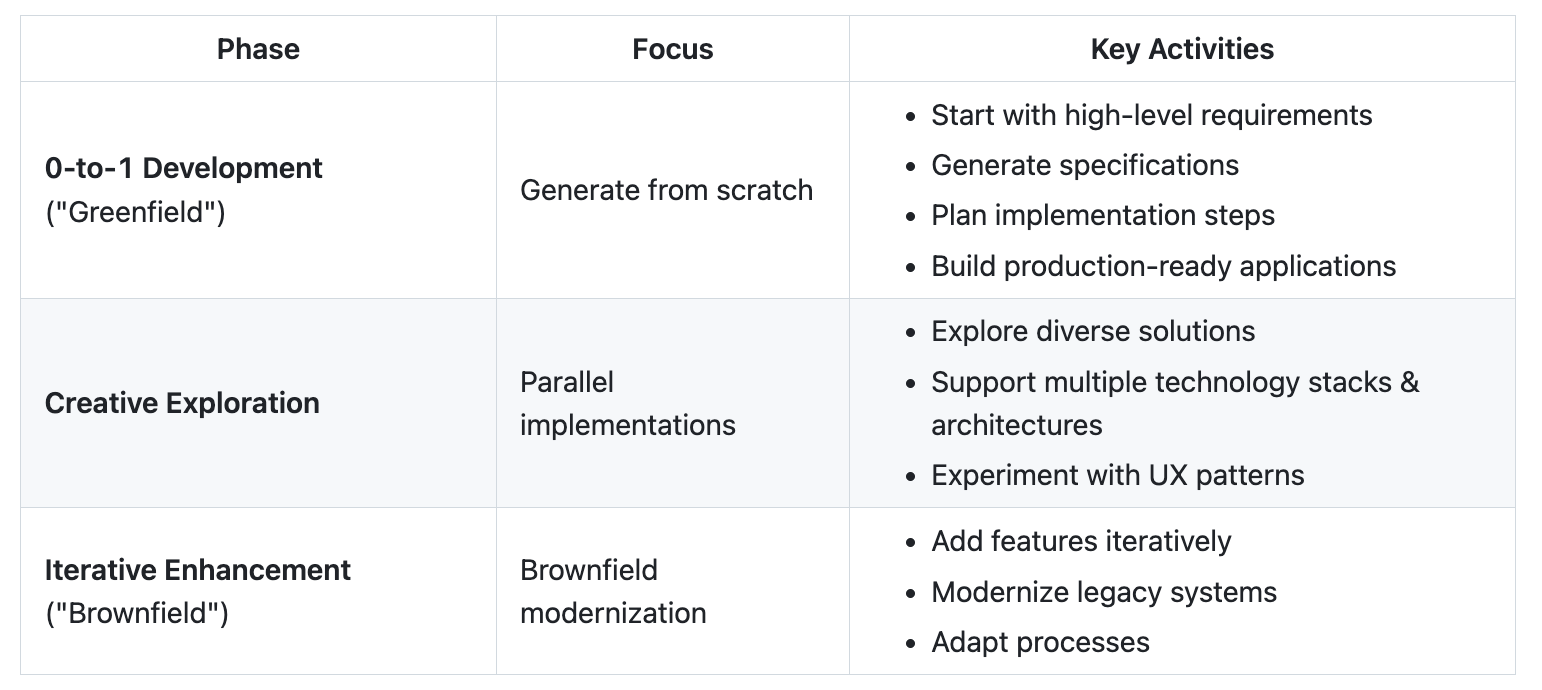Click the "Add features iteratively" bullet
The width and height of the screenshot is (1542, 690).
point(1081,541)
